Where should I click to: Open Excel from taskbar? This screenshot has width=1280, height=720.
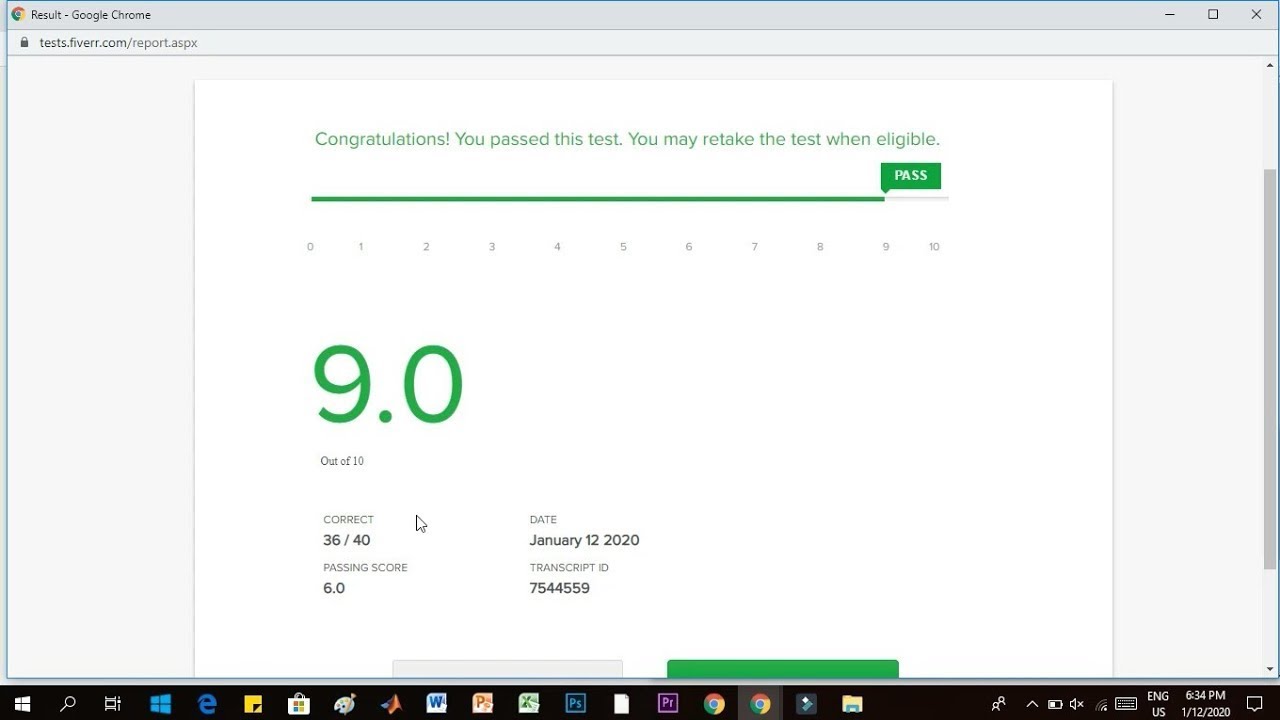pos(529,703)
